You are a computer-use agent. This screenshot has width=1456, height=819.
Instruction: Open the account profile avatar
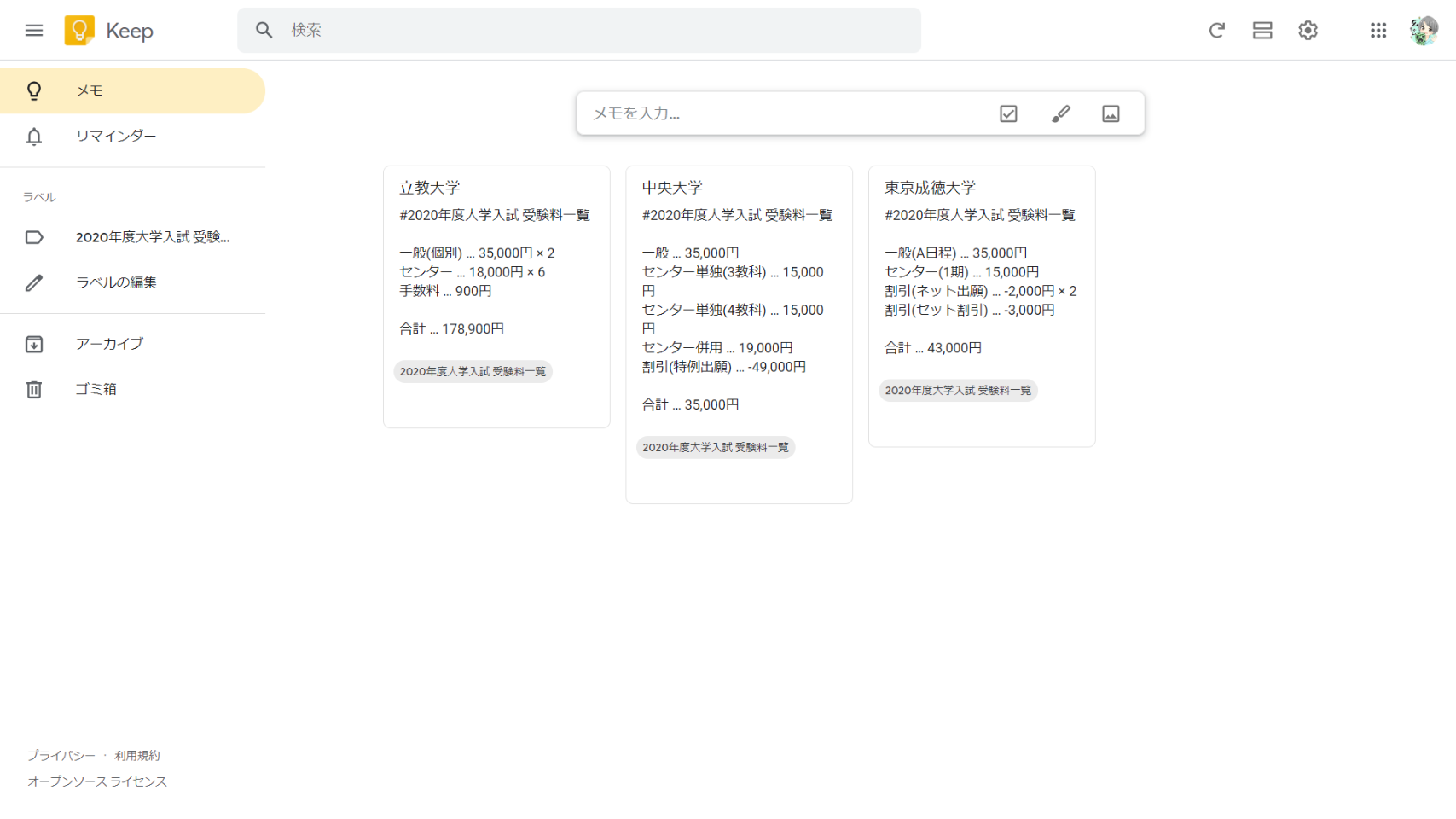point(1423,31)
